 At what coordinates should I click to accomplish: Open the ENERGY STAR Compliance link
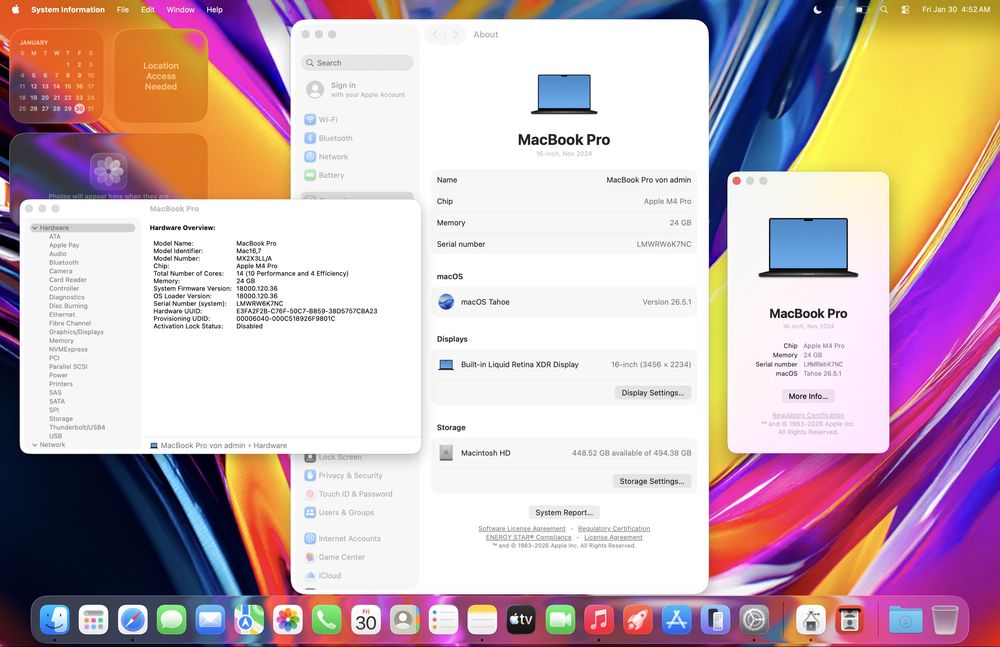(x=529, y=537)
